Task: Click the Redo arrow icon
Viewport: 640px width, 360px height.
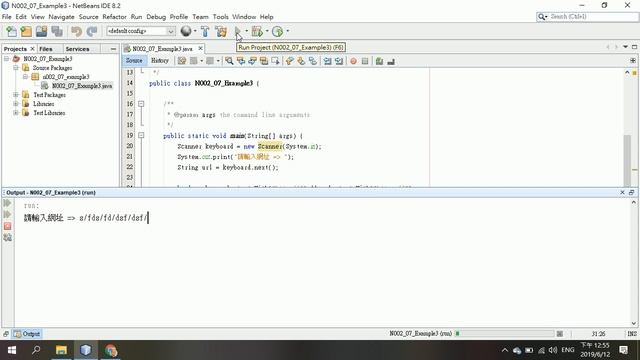Action: [x=92, y=31]
